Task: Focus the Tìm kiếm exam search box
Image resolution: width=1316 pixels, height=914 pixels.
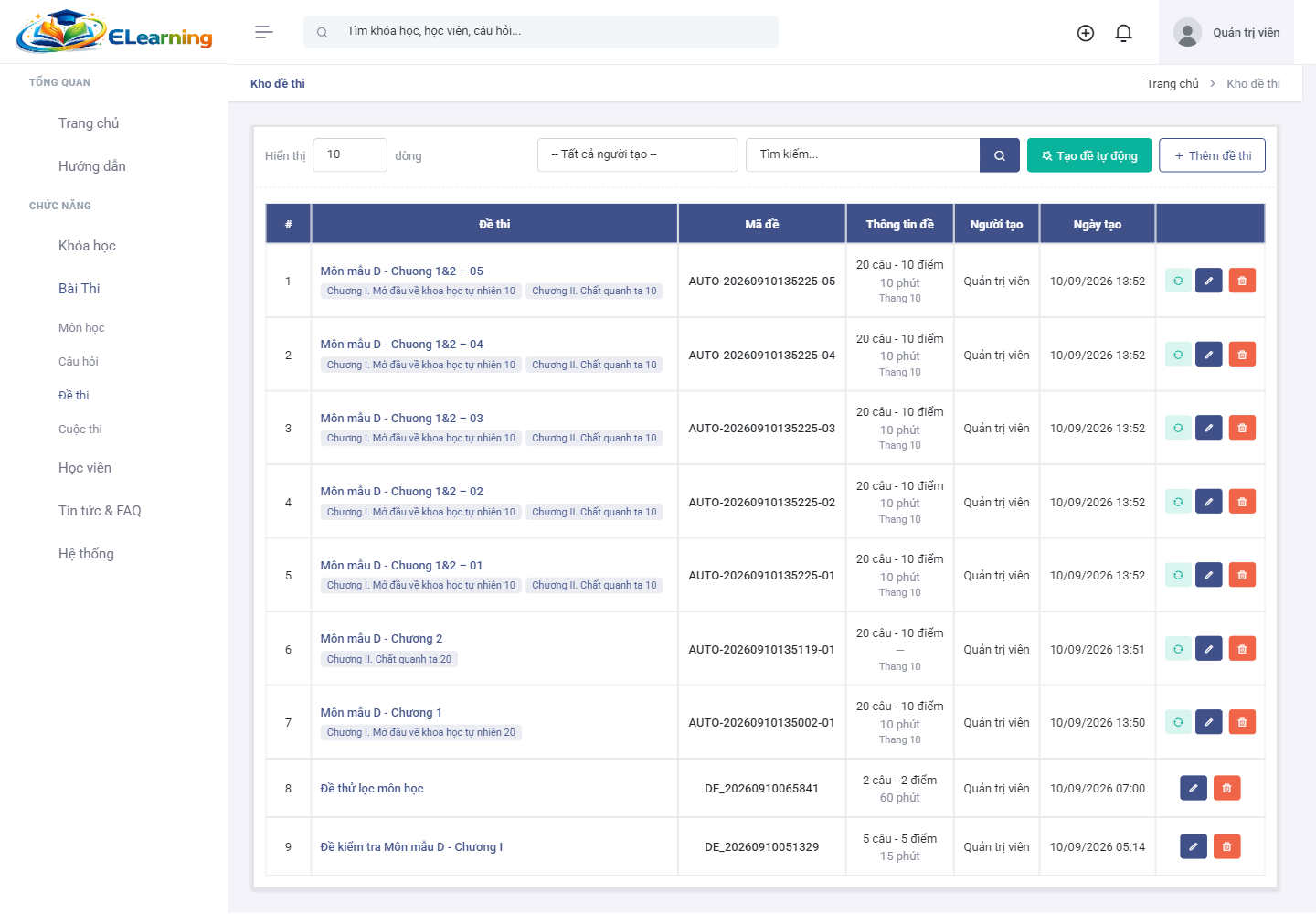Action: (x=863, y=155)
